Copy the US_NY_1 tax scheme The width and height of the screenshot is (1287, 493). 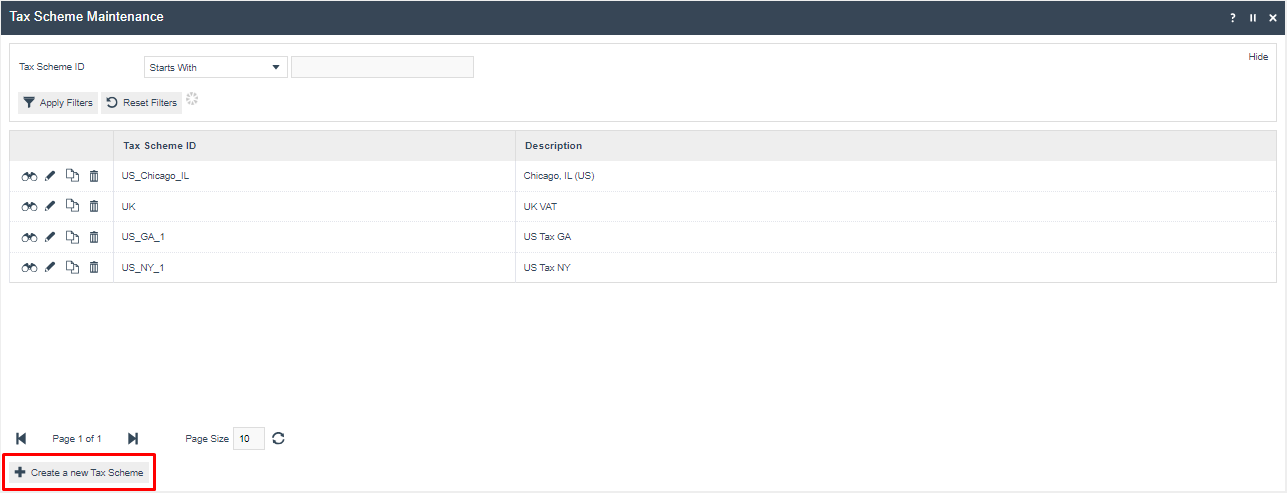(72, 267)
